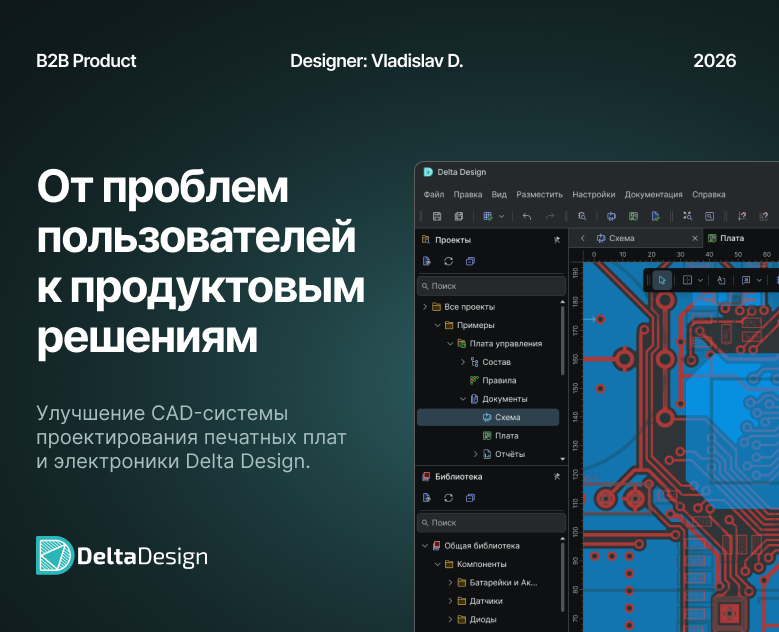Click the Поиск field in the Библиотека panel
The image size is (779, 632).
coord(491,523)
